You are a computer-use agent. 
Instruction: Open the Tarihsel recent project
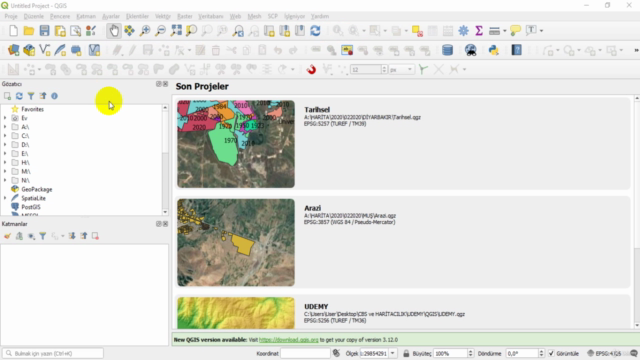402,144
